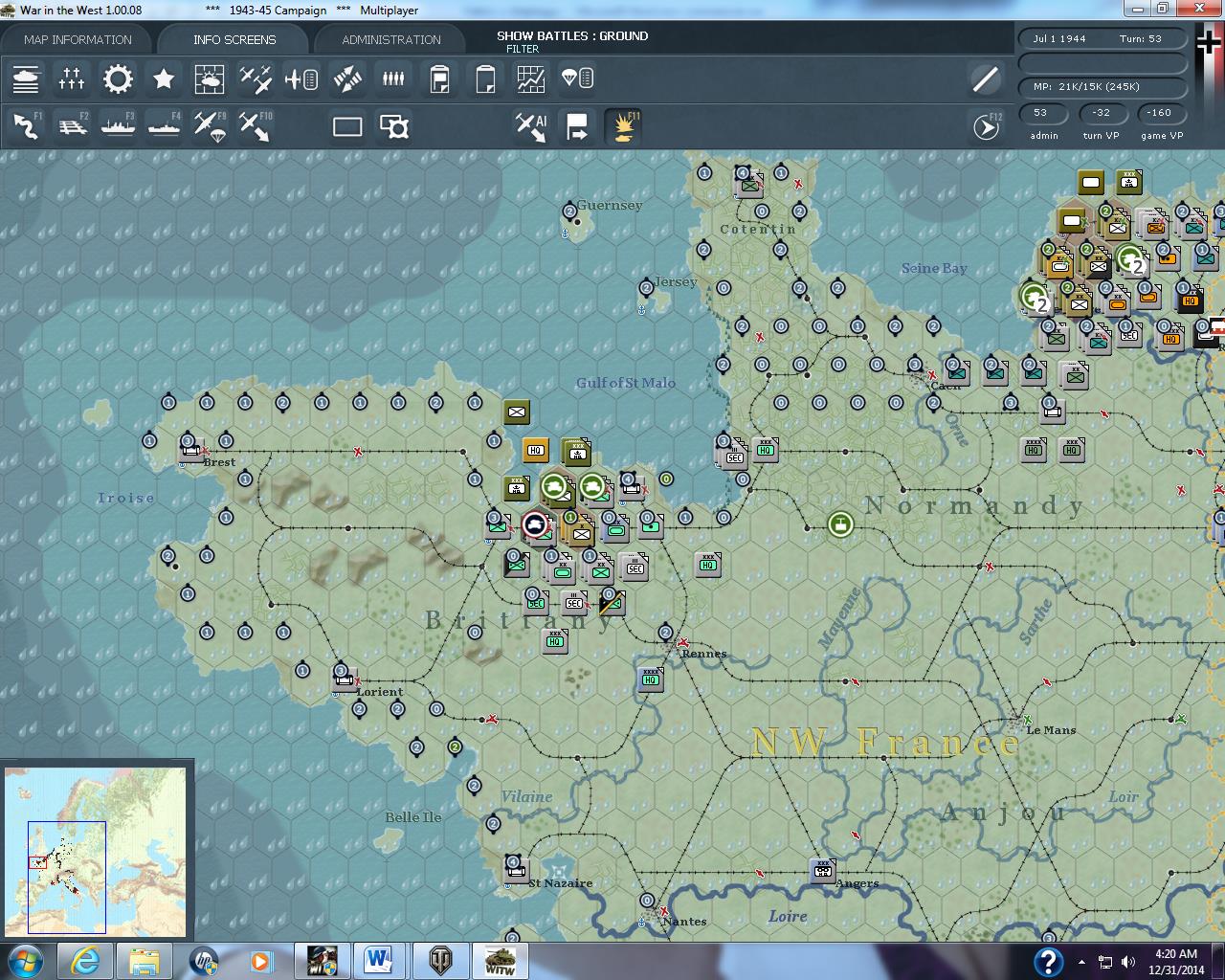Open Internet Explorer from taskbar
1225x980 pixels.
[85, 961]
